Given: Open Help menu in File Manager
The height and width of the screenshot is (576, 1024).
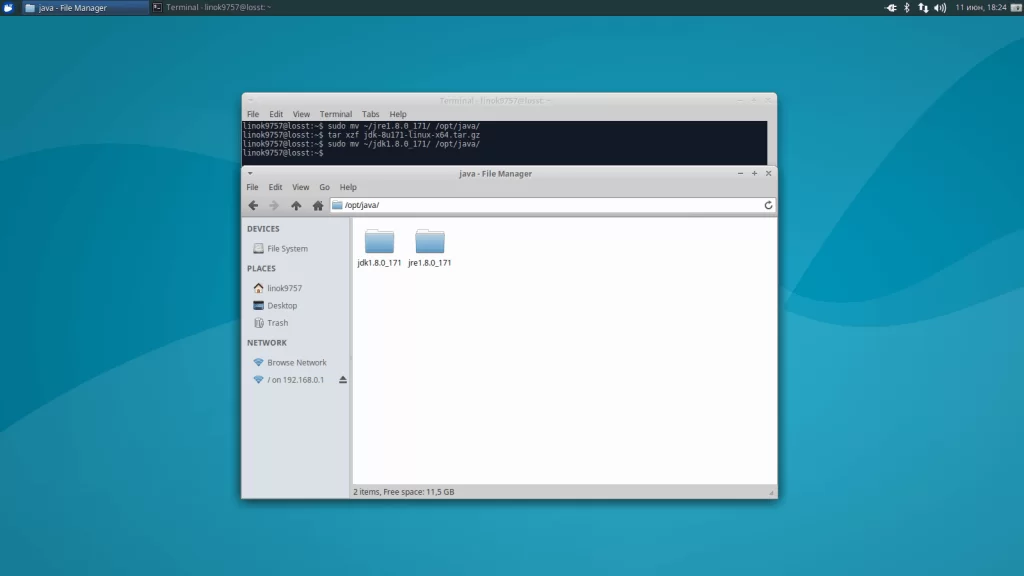Looking at the screenshot, I should point(348,187).
